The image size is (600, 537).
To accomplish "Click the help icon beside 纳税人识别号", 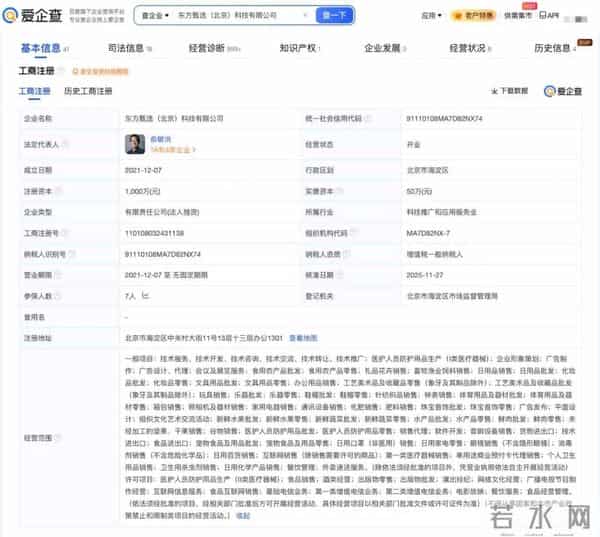I will (x=72, y=253).
